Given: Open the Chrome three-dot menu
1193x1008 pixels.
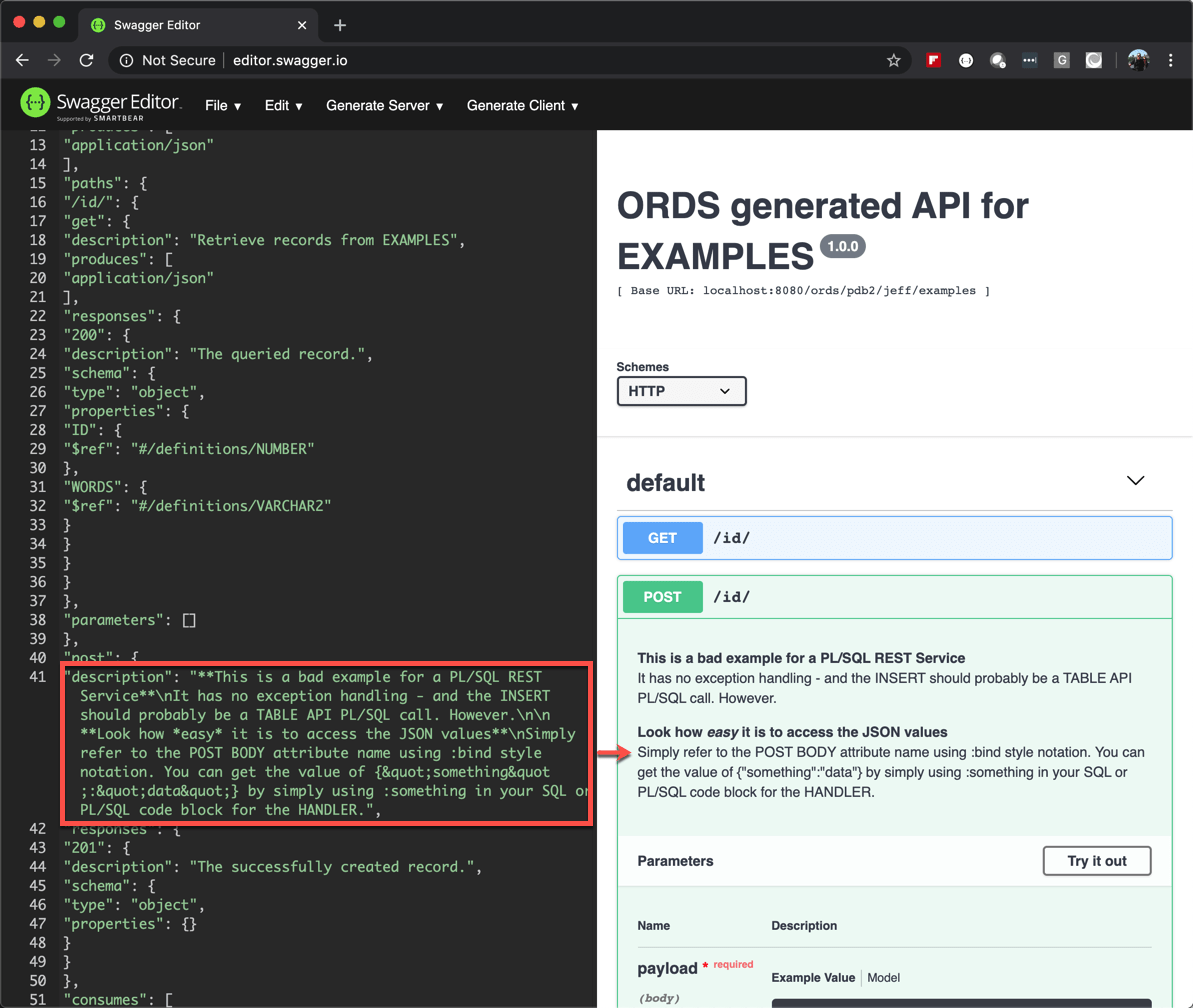Looking at the screenshot, I should 1170,60.
